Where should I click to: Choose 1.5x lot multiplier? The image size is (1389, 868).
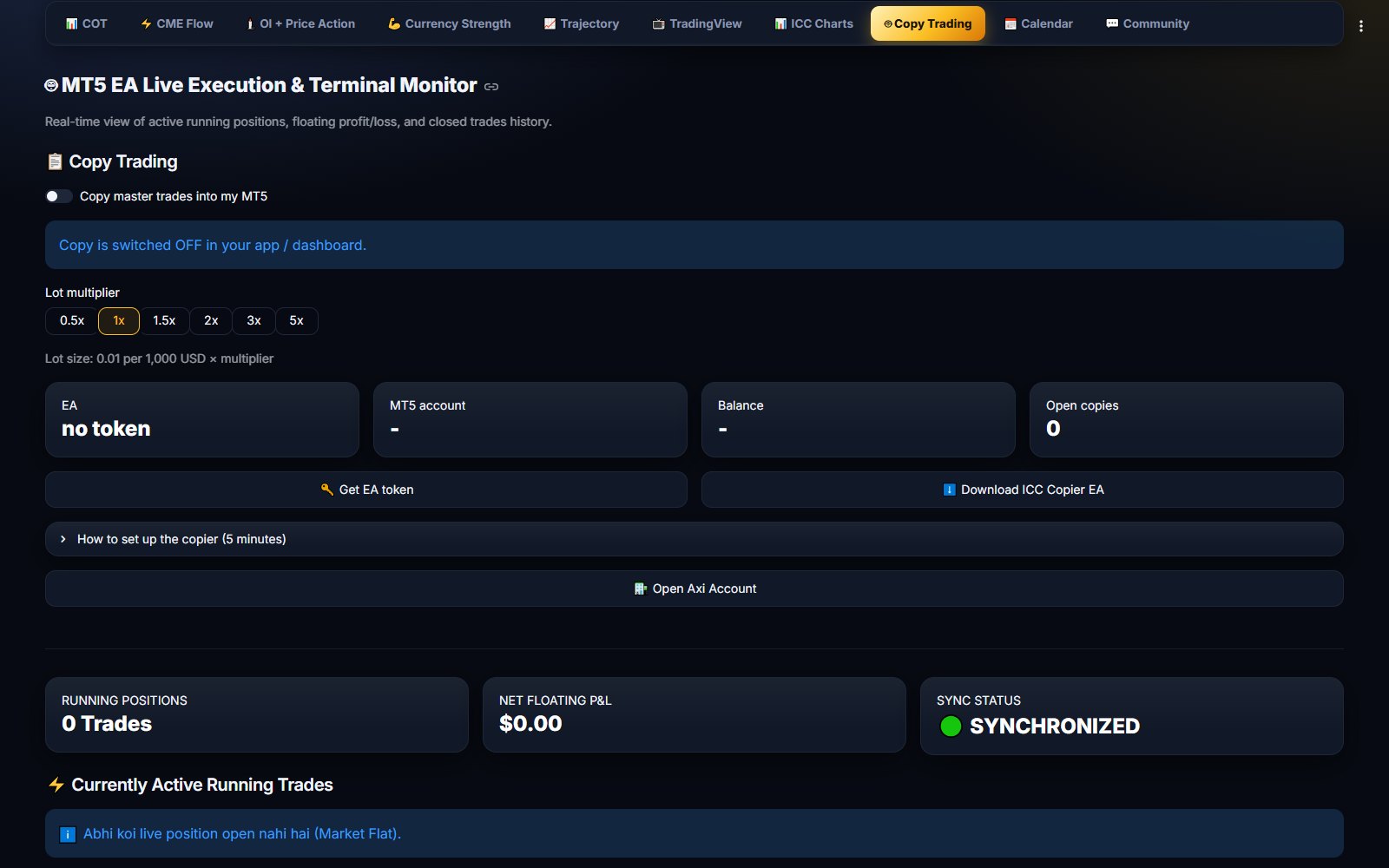click(164, 321)
